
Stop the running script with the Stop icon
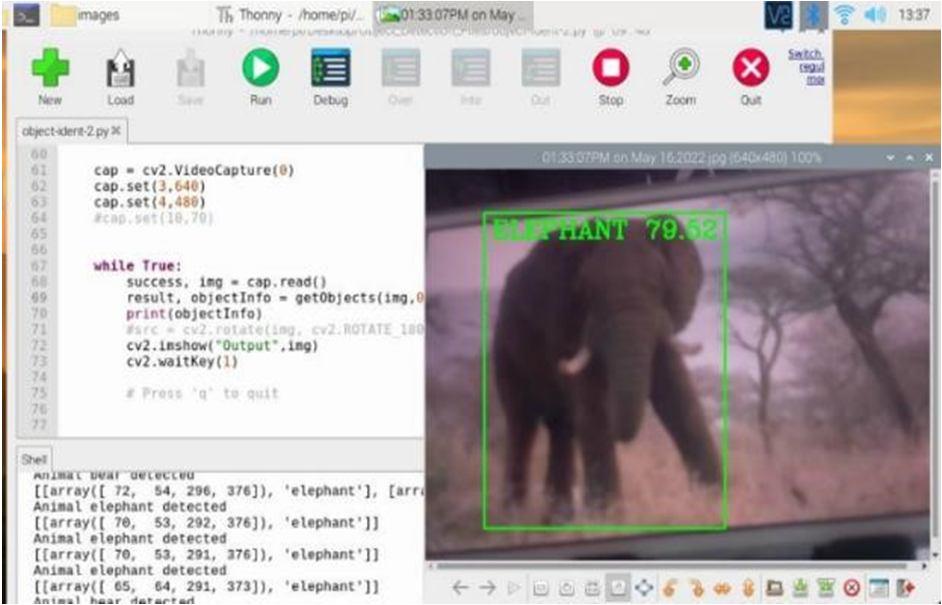pos(610,67)
